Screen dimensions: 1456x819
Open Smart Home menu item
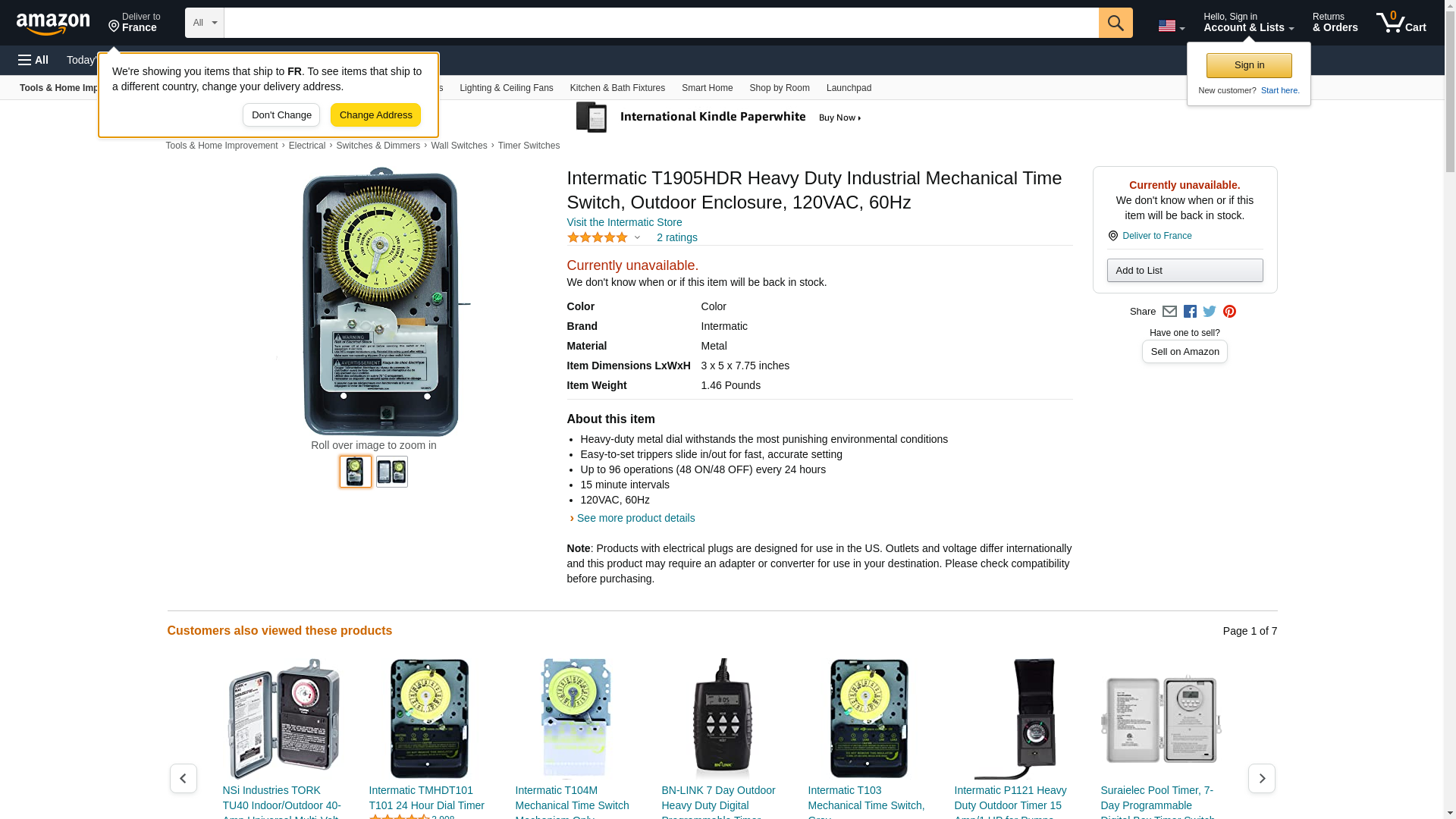[x=707, y=88]
